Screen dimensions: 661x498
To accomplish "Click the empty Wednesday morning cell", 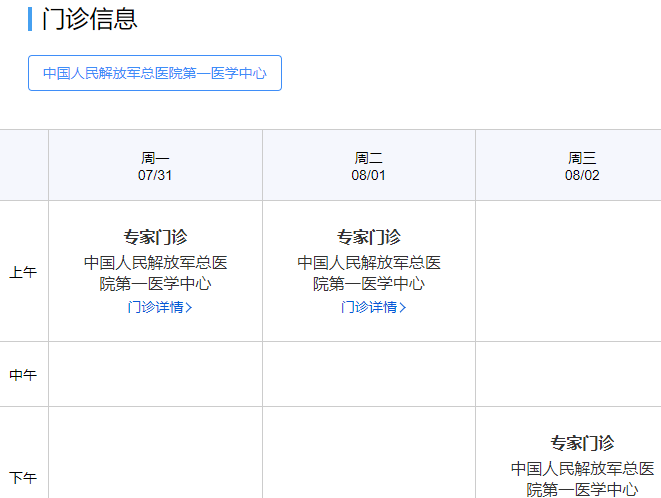I will coord(568,271).
